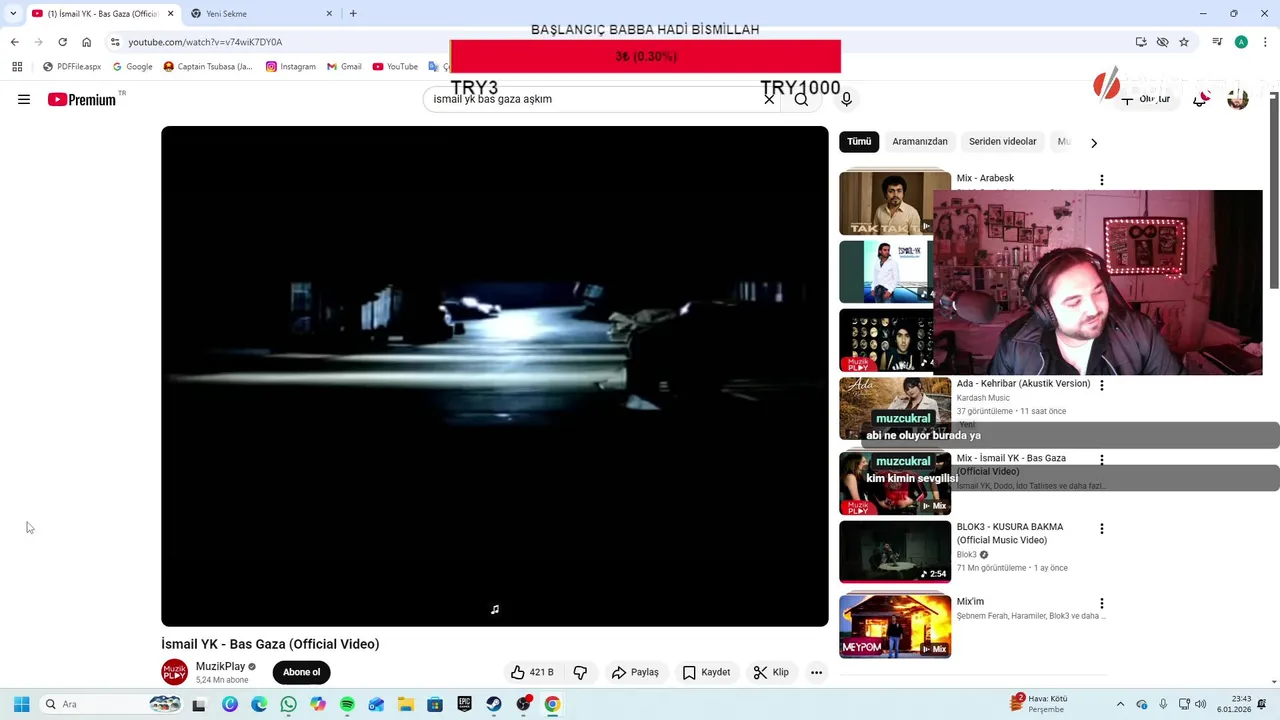Open the Mix'im playlist title
The height and width of the screenshot is (720, 1280).
click(970, 602)
